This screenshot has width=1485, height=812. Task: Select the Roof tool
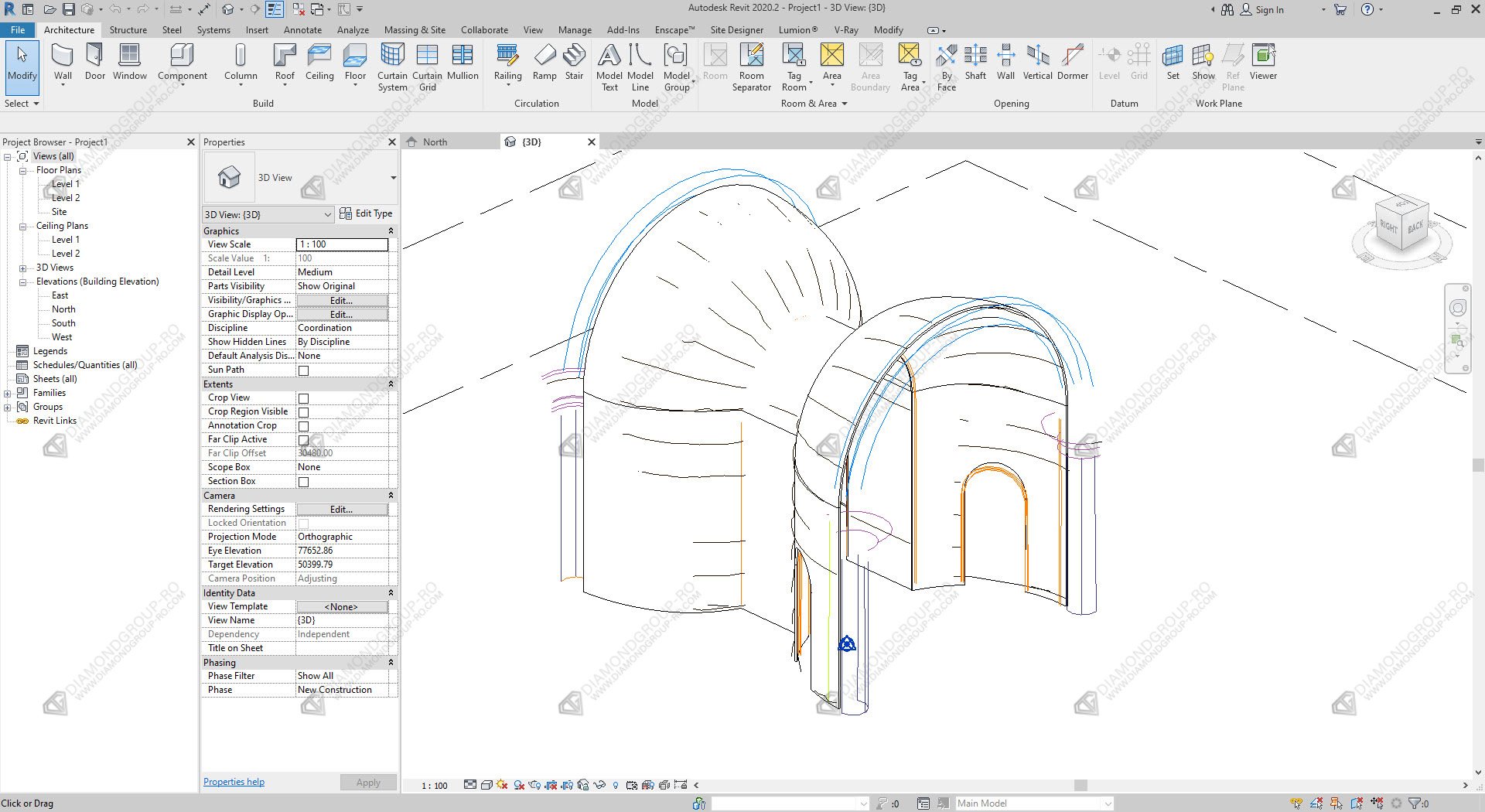coord(285,63)
